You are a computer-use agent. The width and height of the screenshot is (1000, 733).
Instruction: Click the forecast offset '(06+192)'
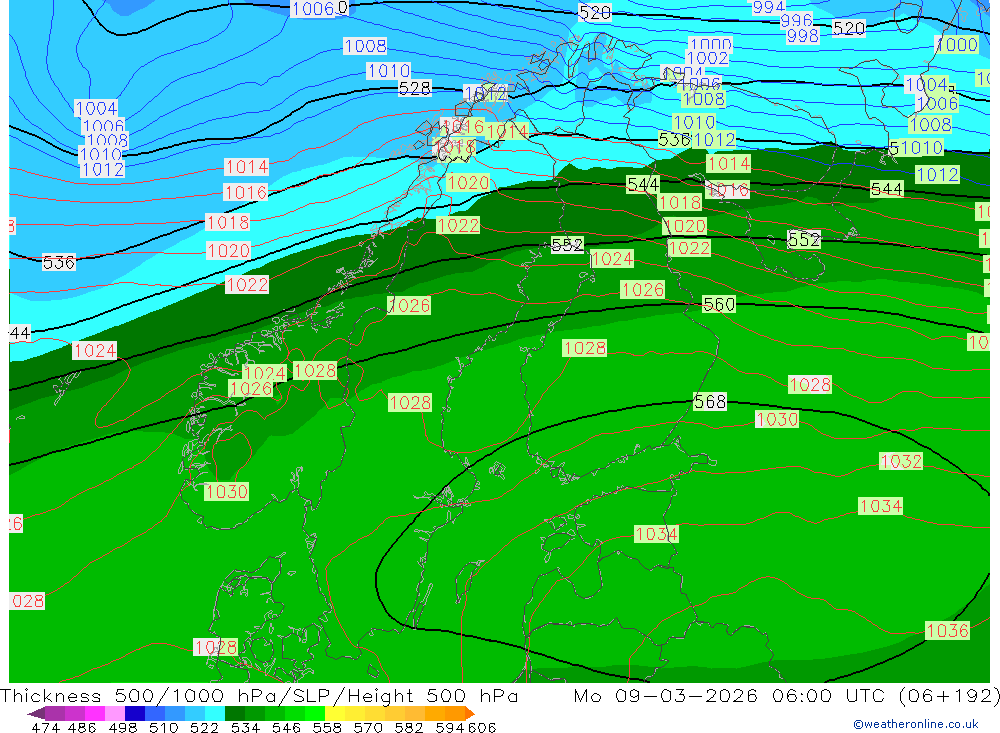pyautogui.click(x=949, y=695)
